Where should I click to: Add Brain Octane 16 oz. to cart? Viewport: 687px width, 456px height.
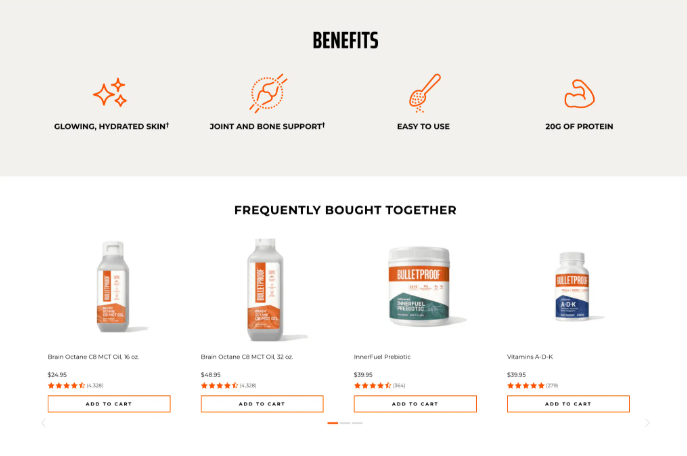109,404
